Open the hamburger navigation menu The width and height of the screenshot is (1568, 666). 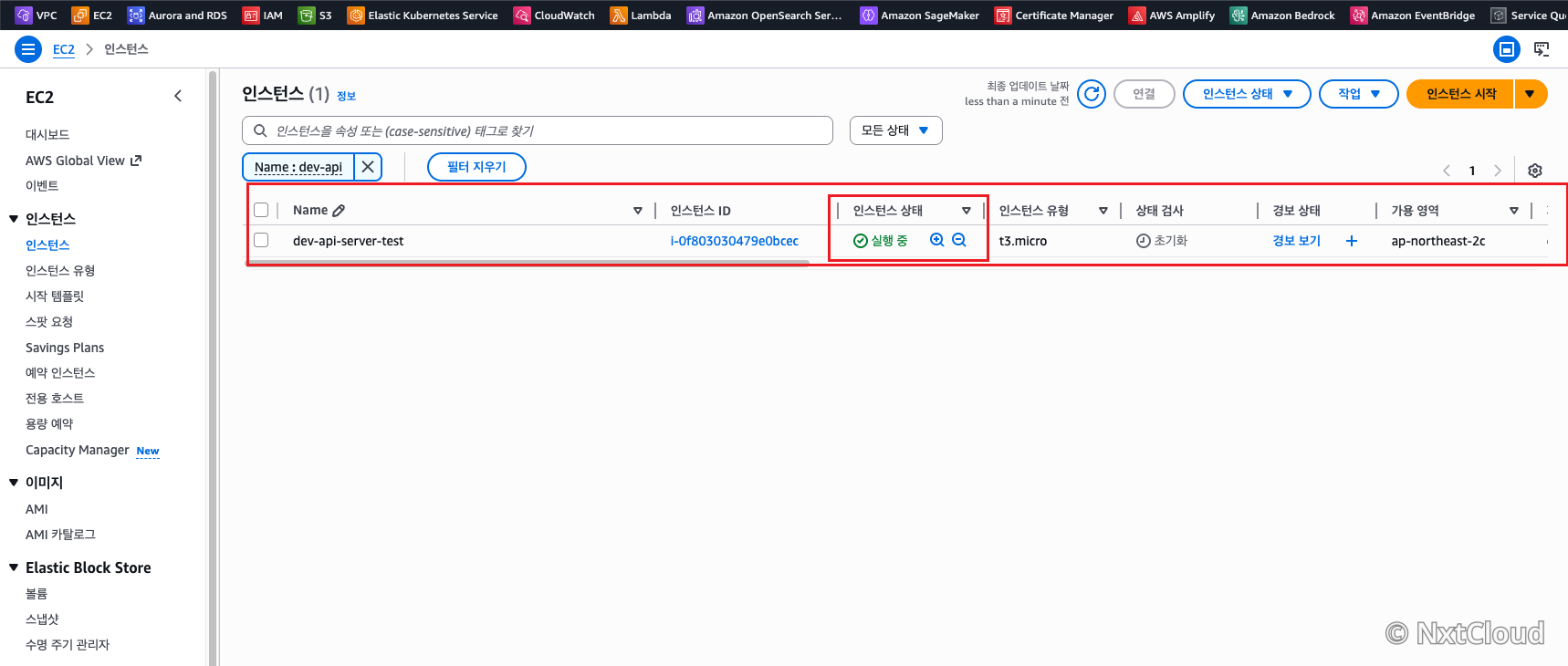[x=28, y=49]
